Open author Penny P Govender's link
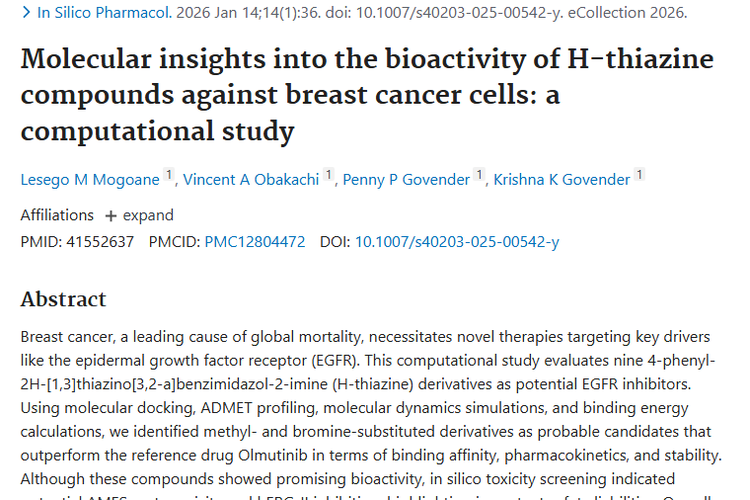Image resolution: width=750 pixels, height=500 pixels. [x=406, y=180]
